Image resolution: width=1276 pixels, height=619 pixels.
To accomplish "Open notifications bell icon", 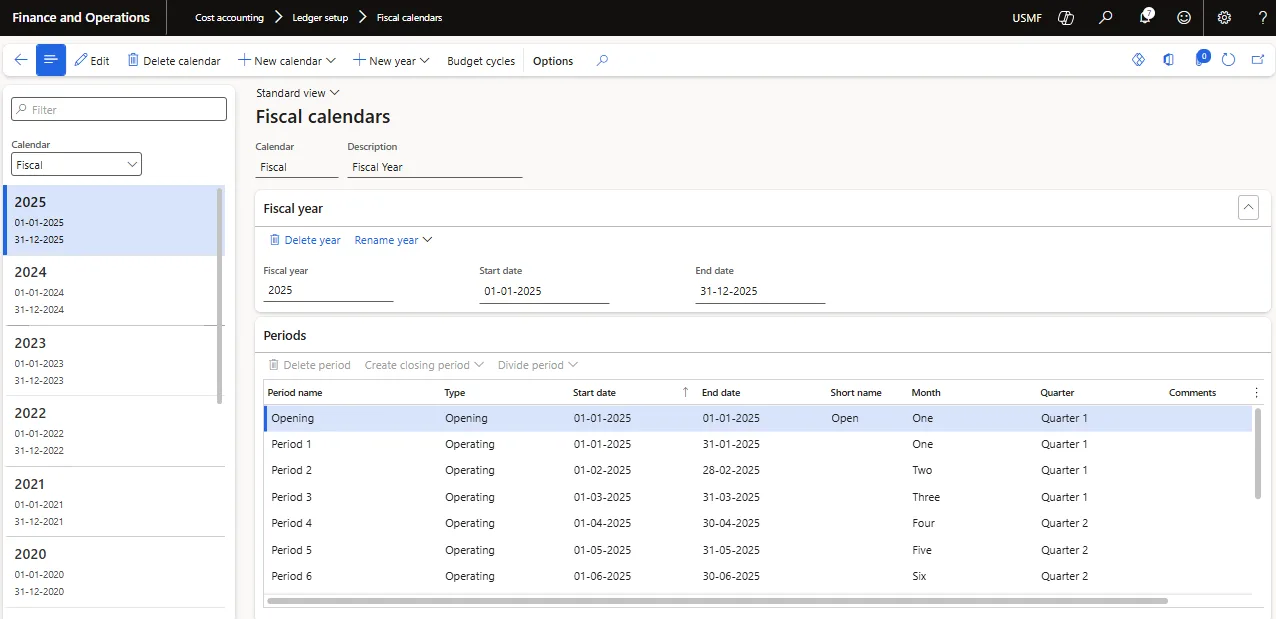I will (1146, 18).
